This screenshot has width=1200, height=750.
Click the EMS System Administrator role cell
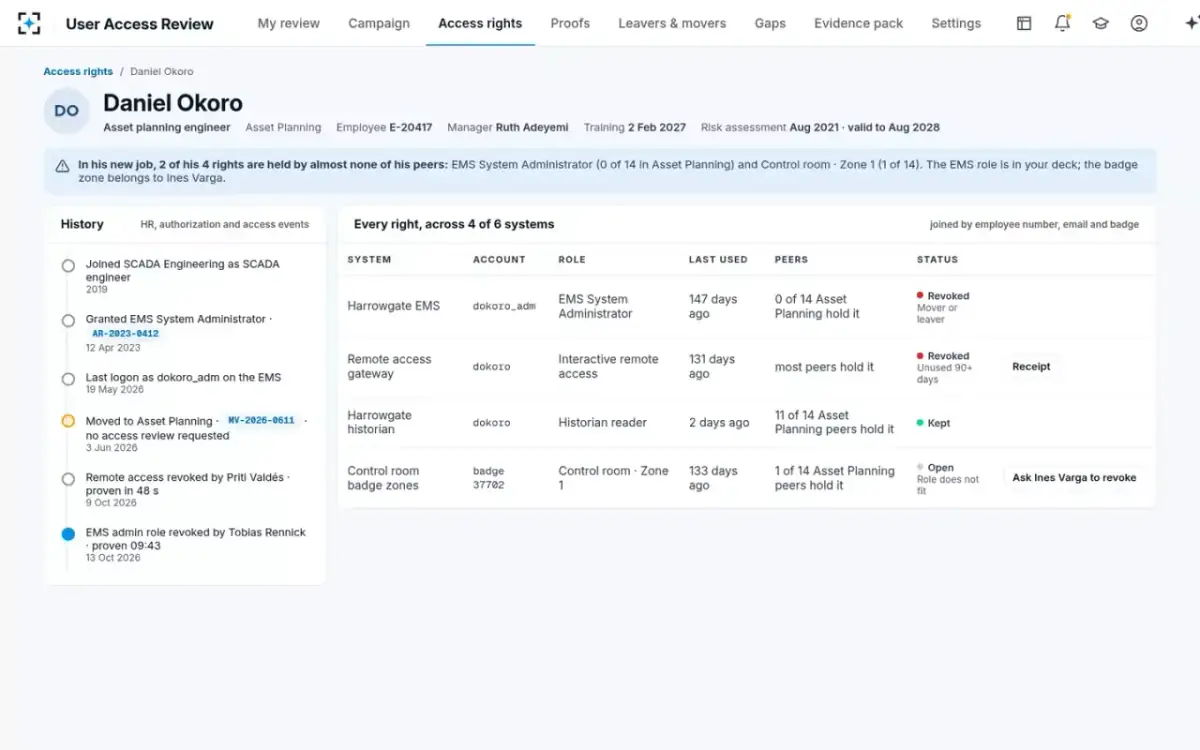click(595, 306)
